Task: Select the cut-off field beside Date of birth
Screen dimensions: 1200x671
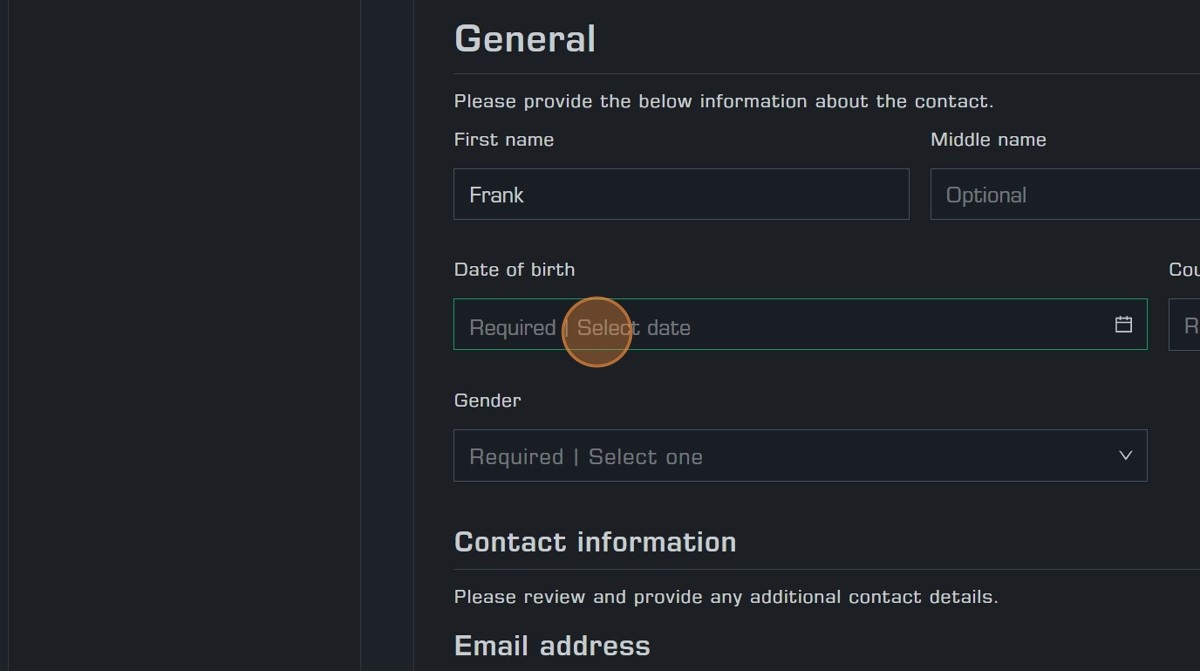Action: click(x=1184, y=324)
